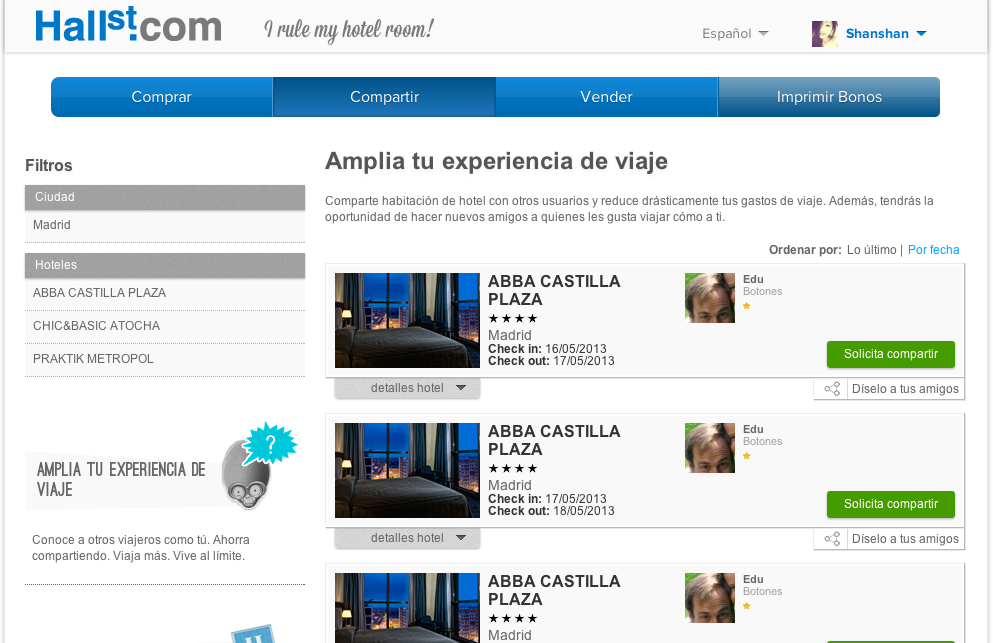
Task: Filter by hotel CHIC&BASIC ATOCHA
Action: tap(165, 326)
